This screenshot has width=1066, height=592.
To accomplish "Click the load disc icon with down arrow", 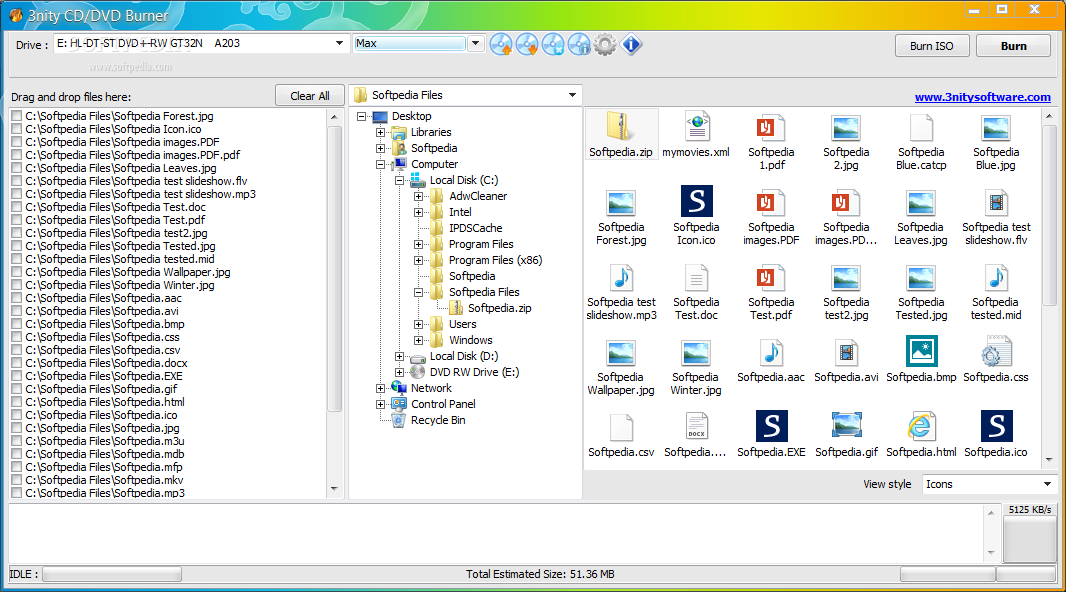I will click(527, 45).
